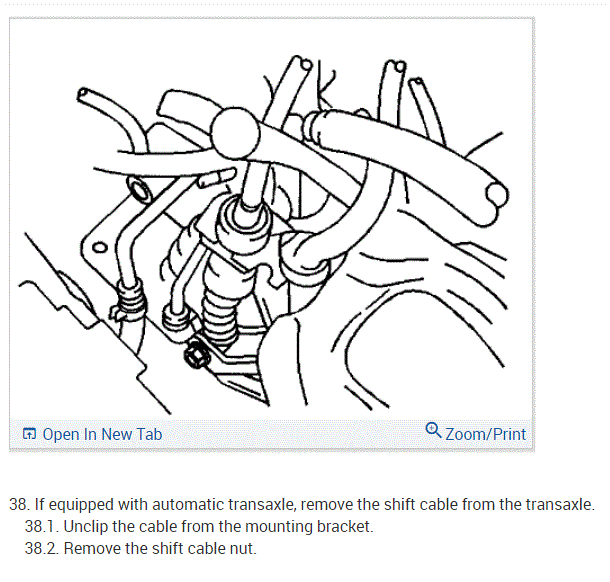Click the large hose open end at right
The image size is (610, 582).
[x=496, y=195]
